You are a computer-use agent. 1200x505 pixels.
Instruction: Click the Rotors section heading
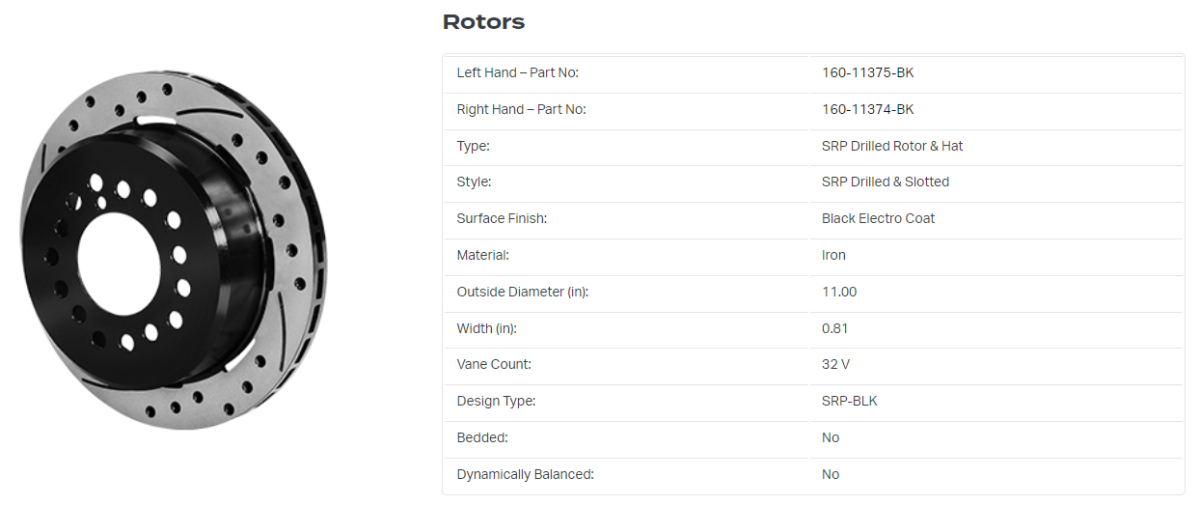click(x=483, y=22)
